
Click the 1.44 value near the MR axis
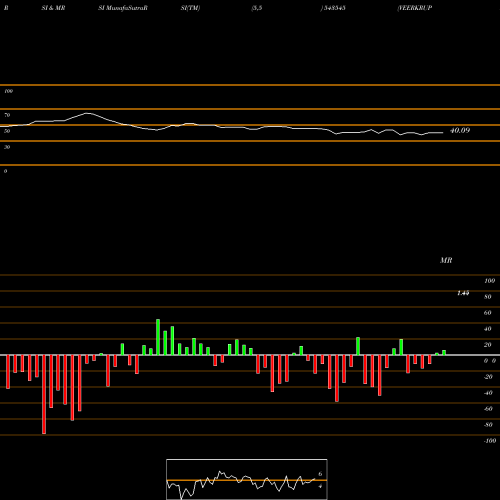tap(463, 293)
